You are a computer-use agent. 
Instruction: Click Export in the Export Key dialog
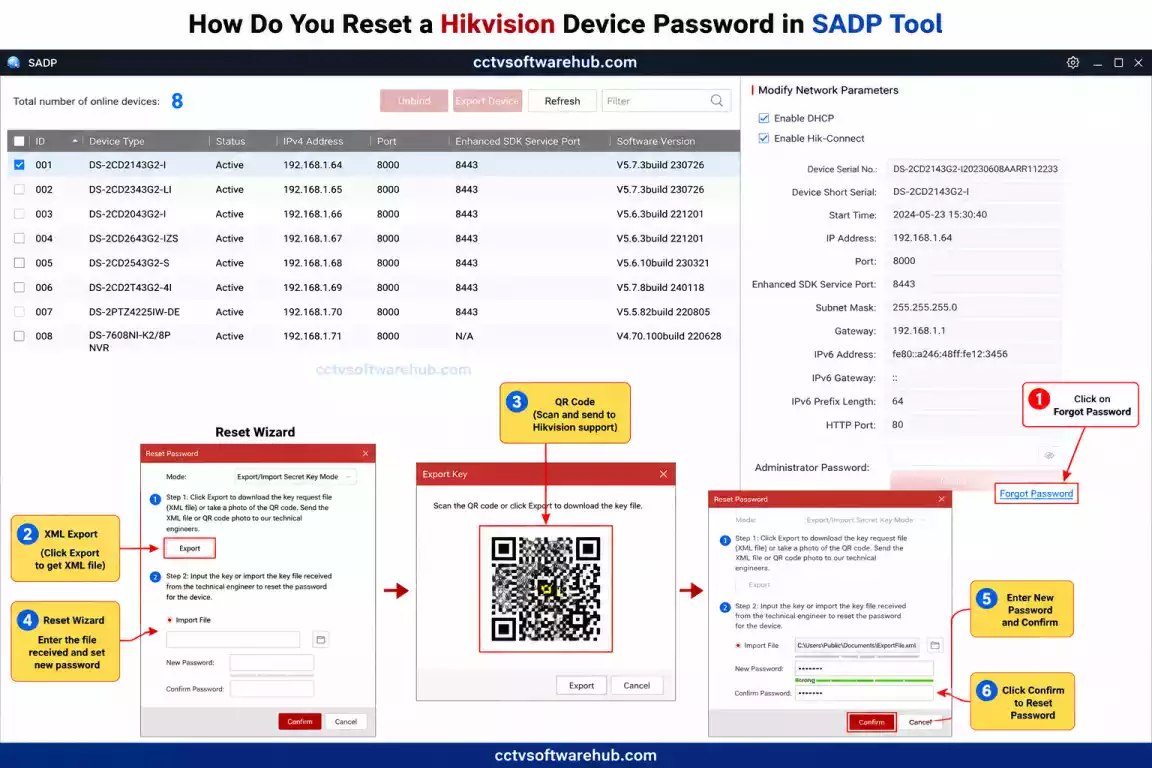coord(581,686)
